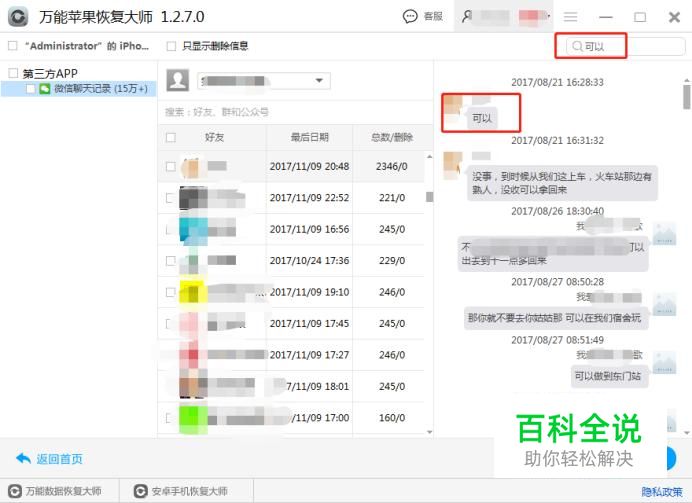The image size is (692, 503).
Task: Click avatar of friend dated 2017/11/09 16:56
Action: [x=193, y=229]
